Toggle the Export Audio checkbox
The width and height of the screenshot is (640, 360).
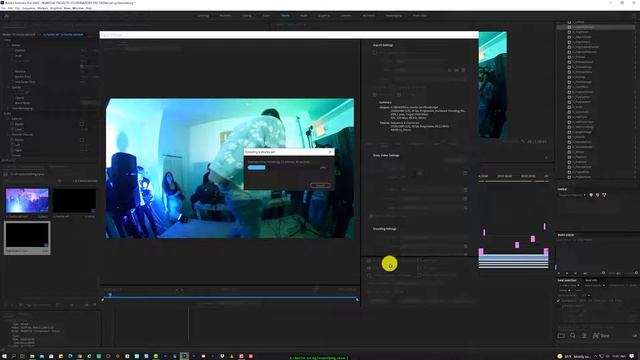pos(400,95)
